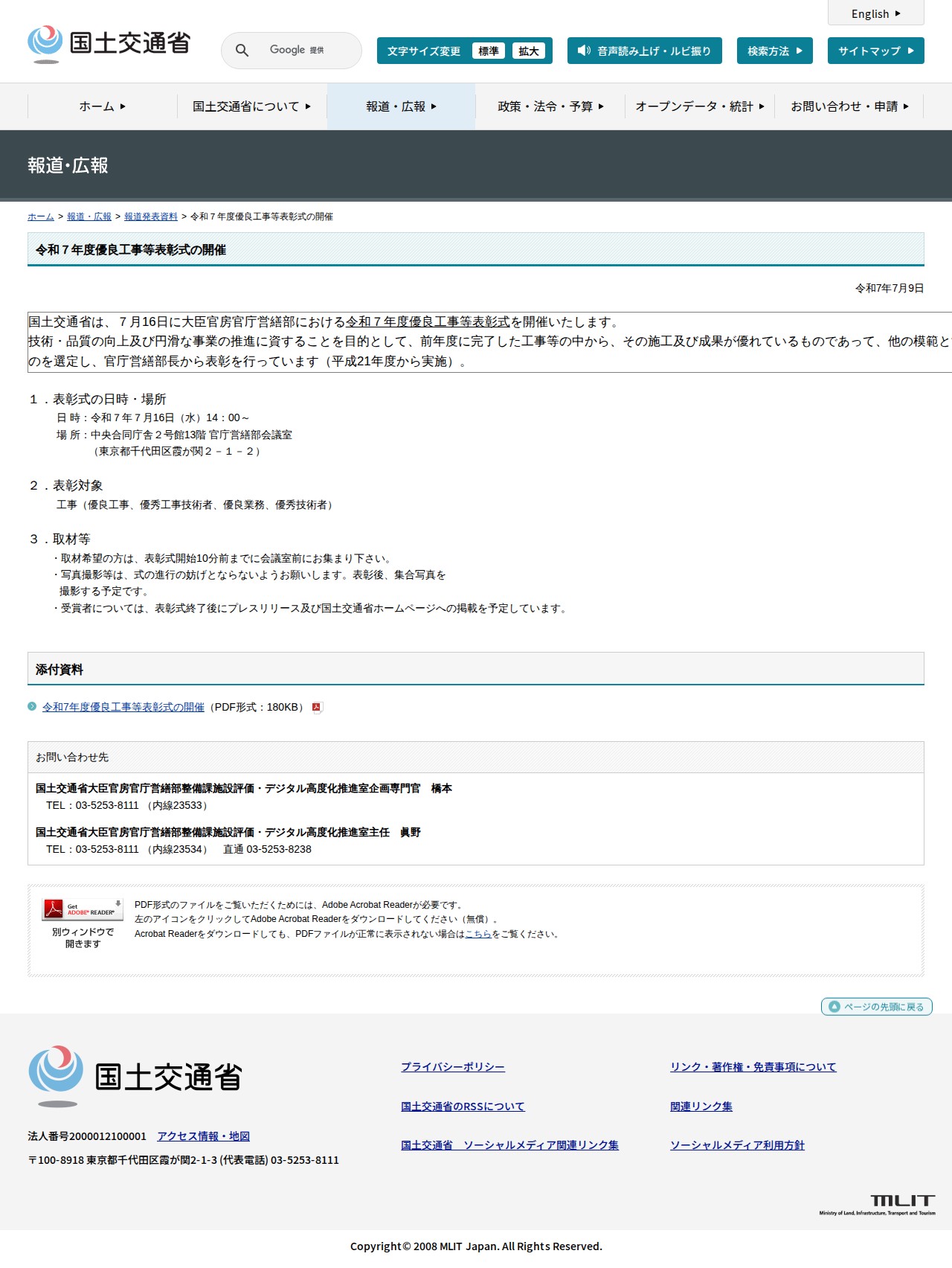The height and width of the screenshot is (1268, 952).
Task: Click the speaker icon in 音声読み上げ button
Action: (x=584, y=51)
